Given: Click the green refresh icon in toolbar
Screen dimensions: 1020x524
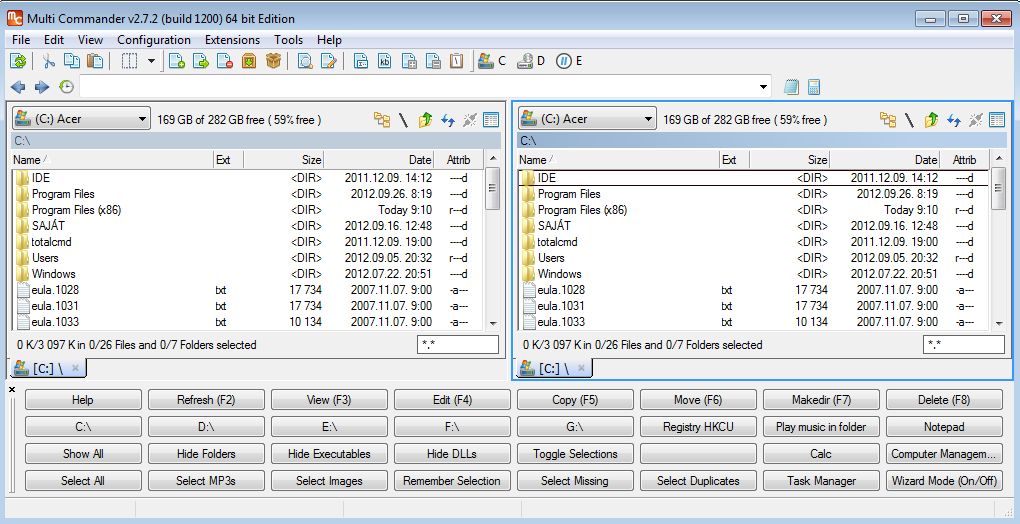Looking at the screenshot, I should point(18,61).
